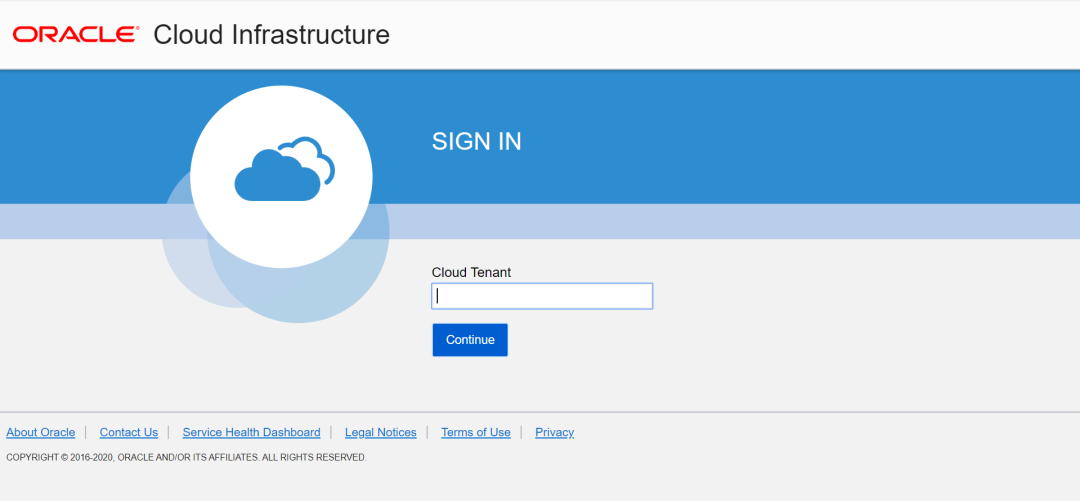
Task: Click the SIGN IN heading text
Action: [477, 141]
